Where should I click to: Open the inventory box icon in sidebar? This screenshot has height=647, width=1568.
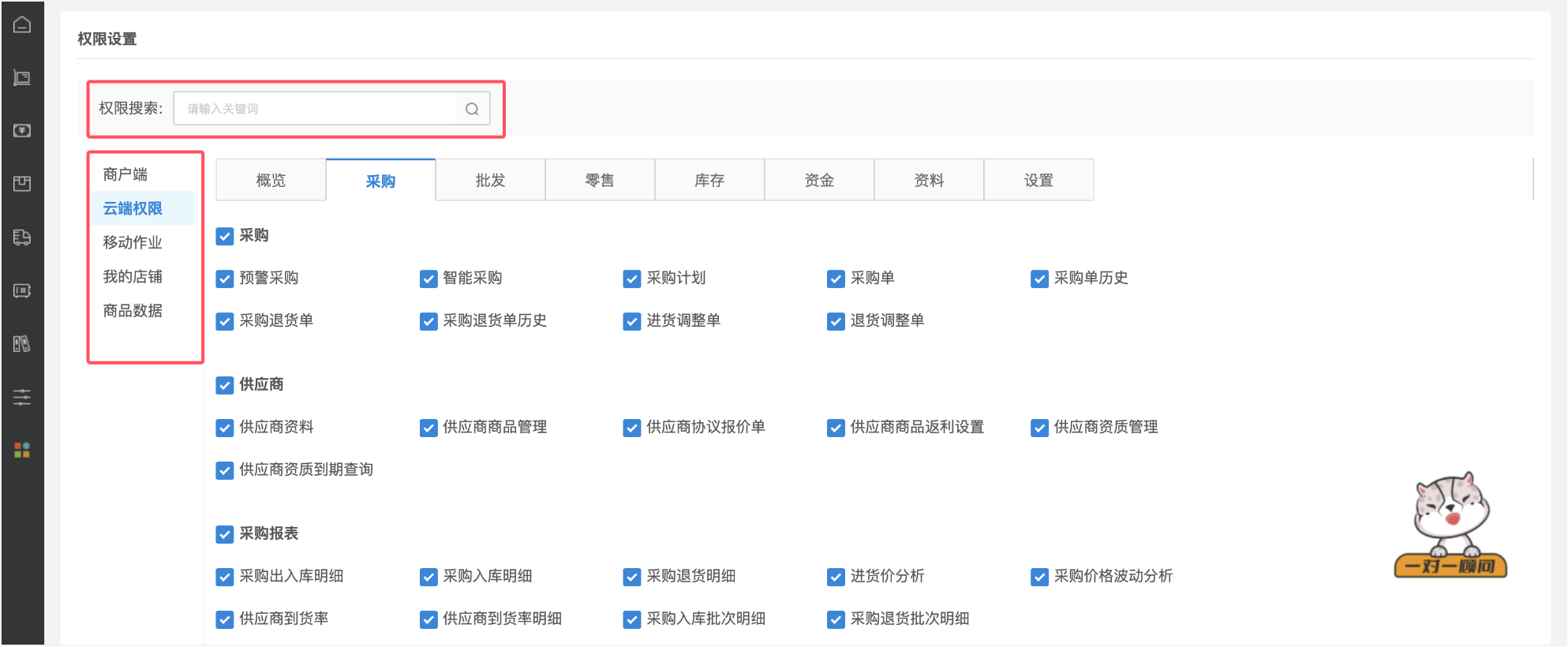[22, 184]
